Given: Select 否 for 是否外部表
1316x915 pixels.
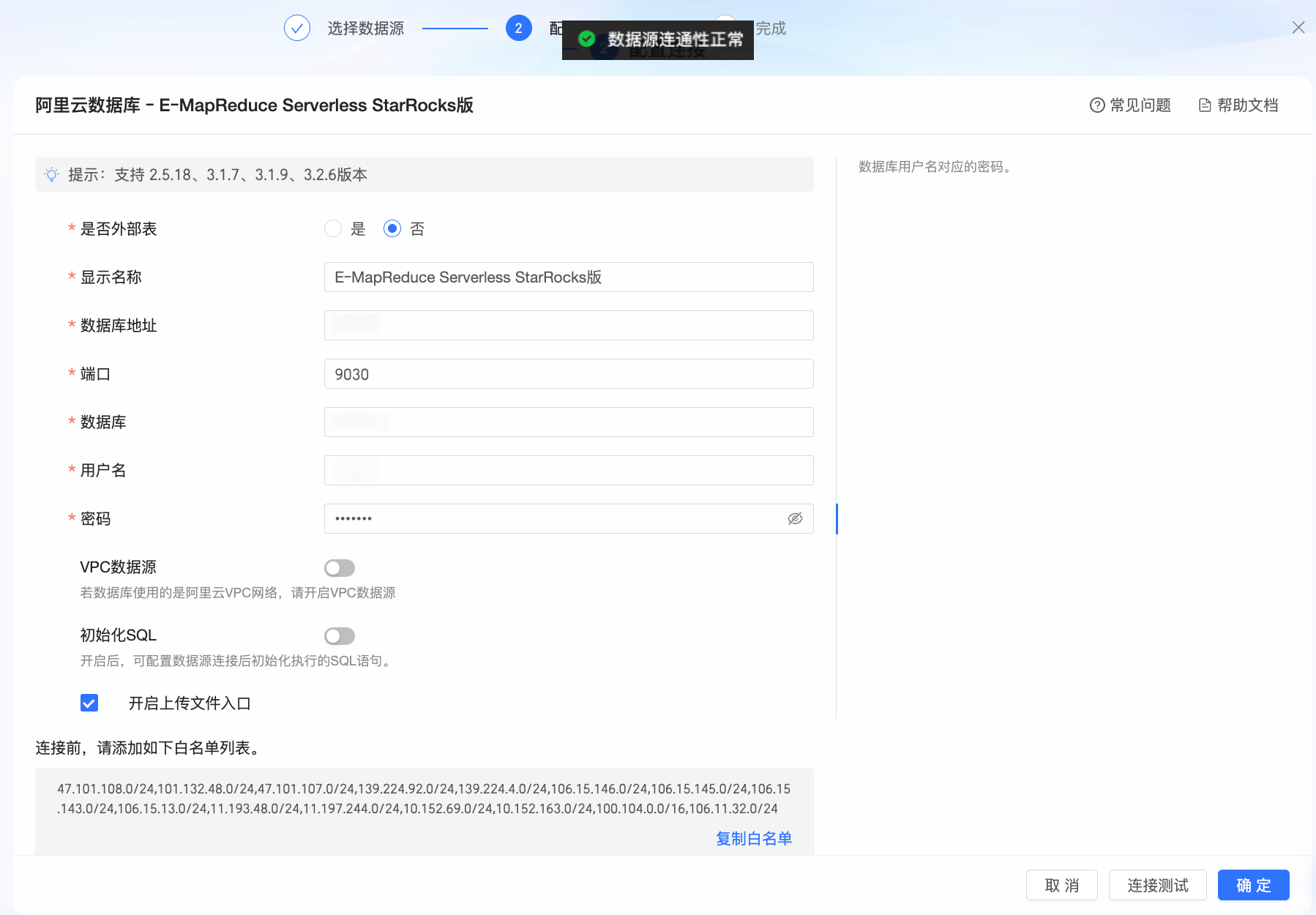Looking at the screenshot, I should pos(392,228).
